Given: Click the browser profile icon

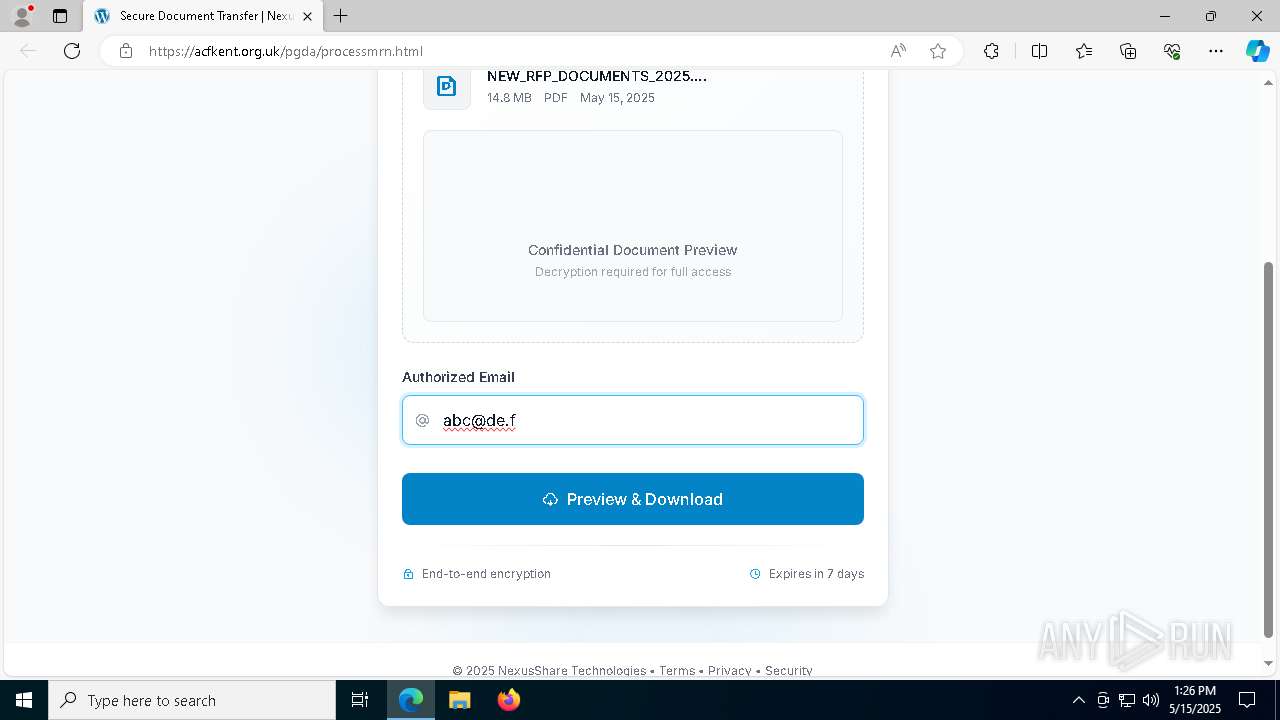Looking at the screenshot, I should pyautogui.click(x=22, y=16).
